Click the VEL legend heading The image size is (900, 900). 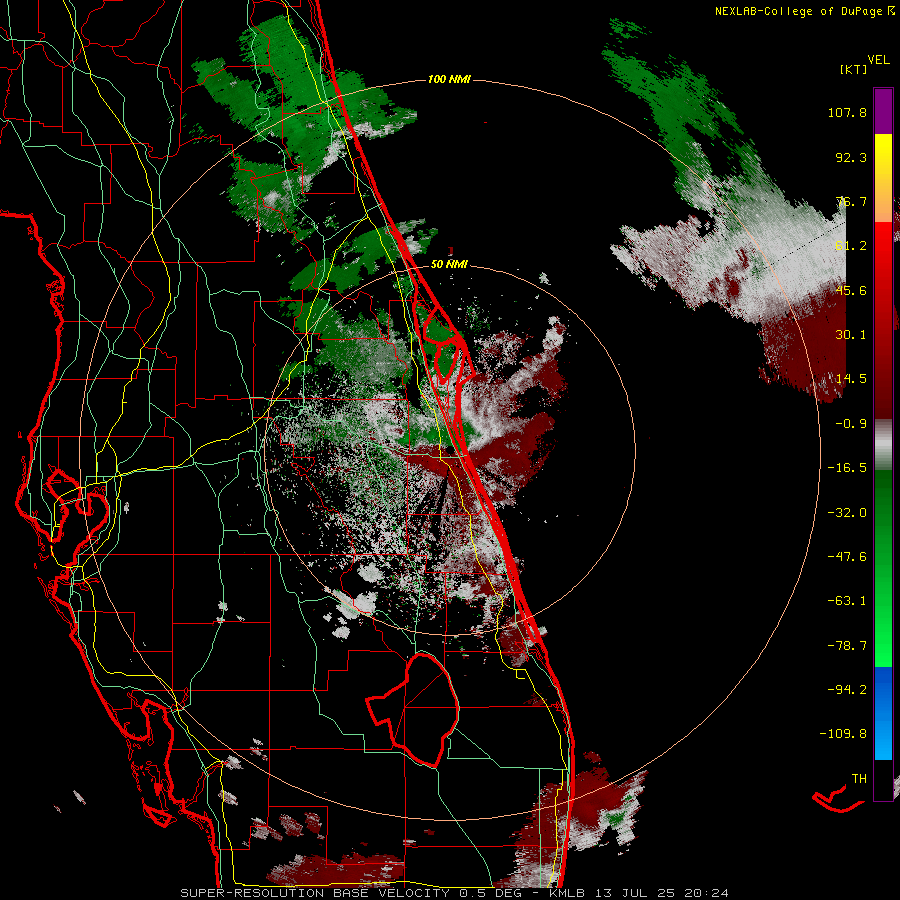tap(878, 60)
